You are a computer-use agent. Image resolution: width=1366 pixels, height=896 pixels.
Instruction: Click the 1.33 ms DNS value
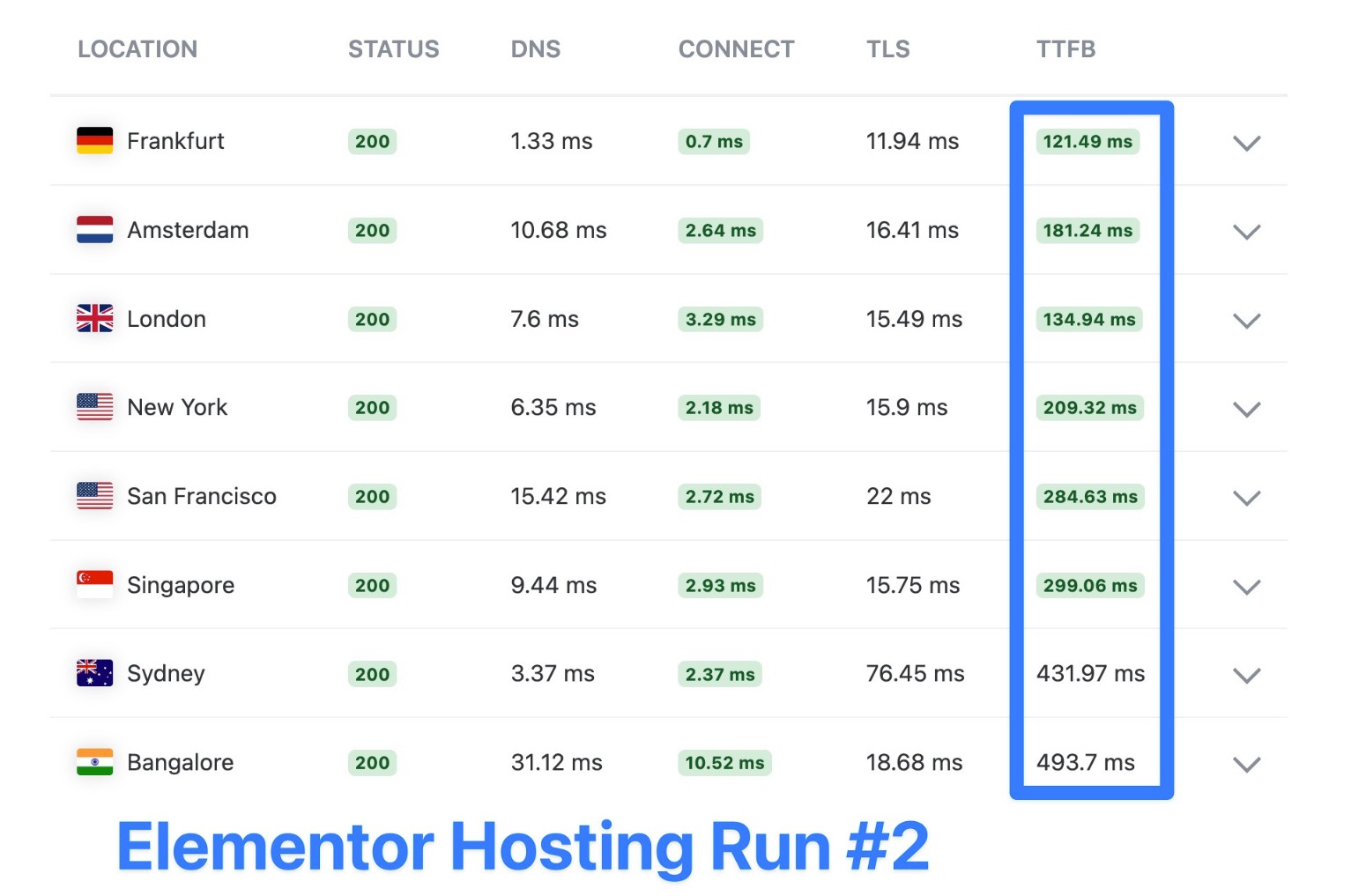[x=552, y=141]
